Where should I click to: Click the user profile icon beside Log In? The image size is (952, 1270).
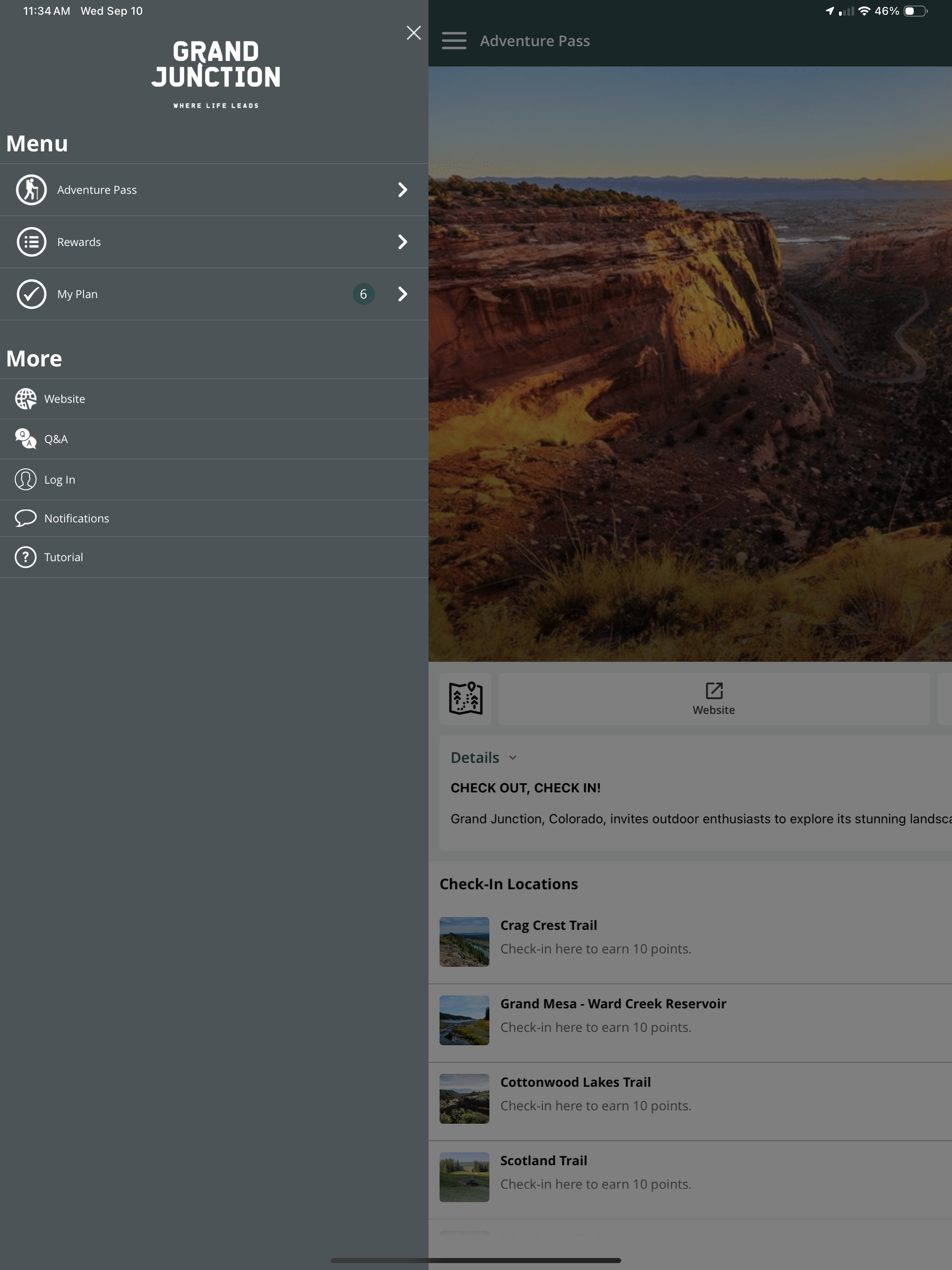pyautogui.click(x=26, y=479)
